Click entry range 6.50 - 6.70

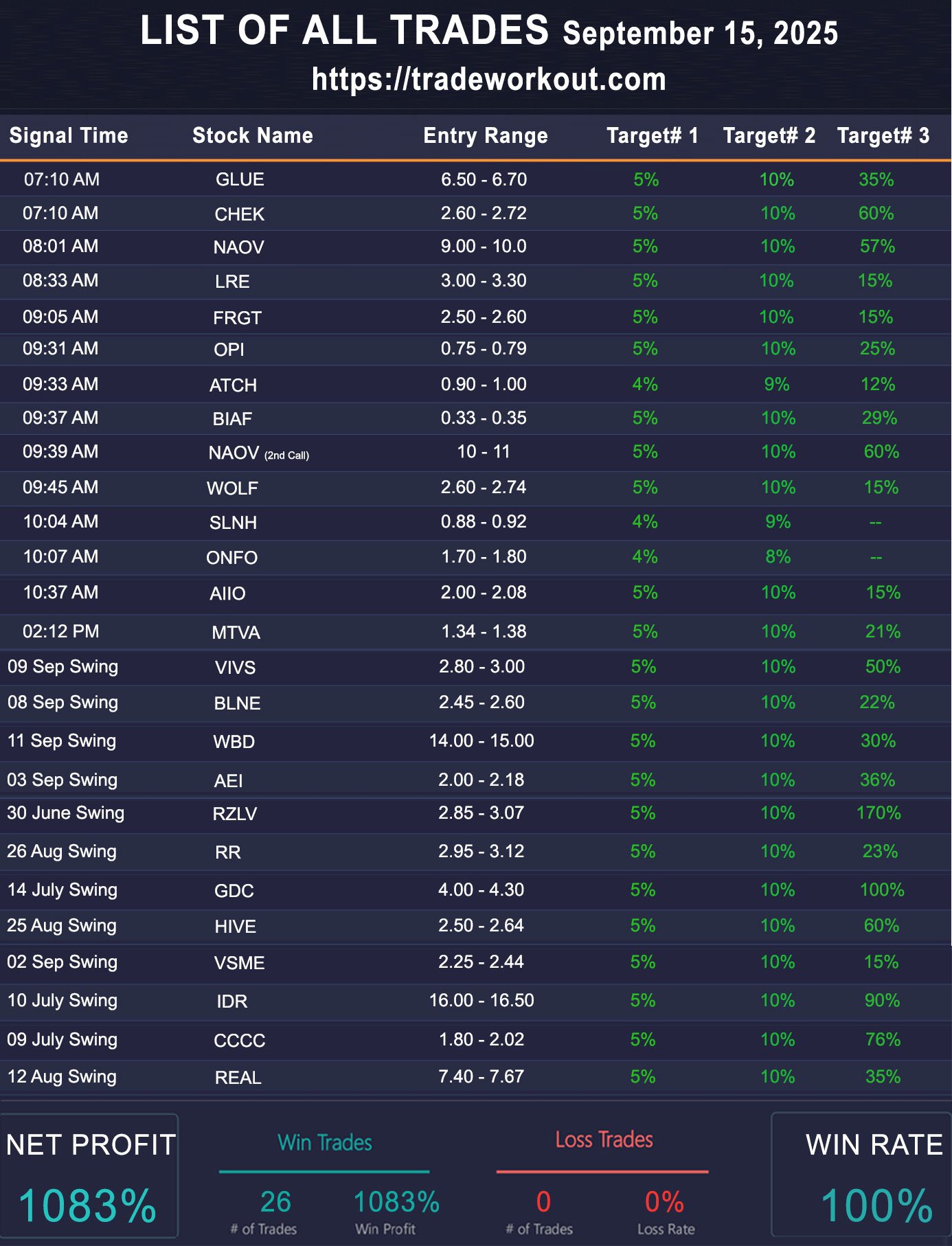pos(484,179)
